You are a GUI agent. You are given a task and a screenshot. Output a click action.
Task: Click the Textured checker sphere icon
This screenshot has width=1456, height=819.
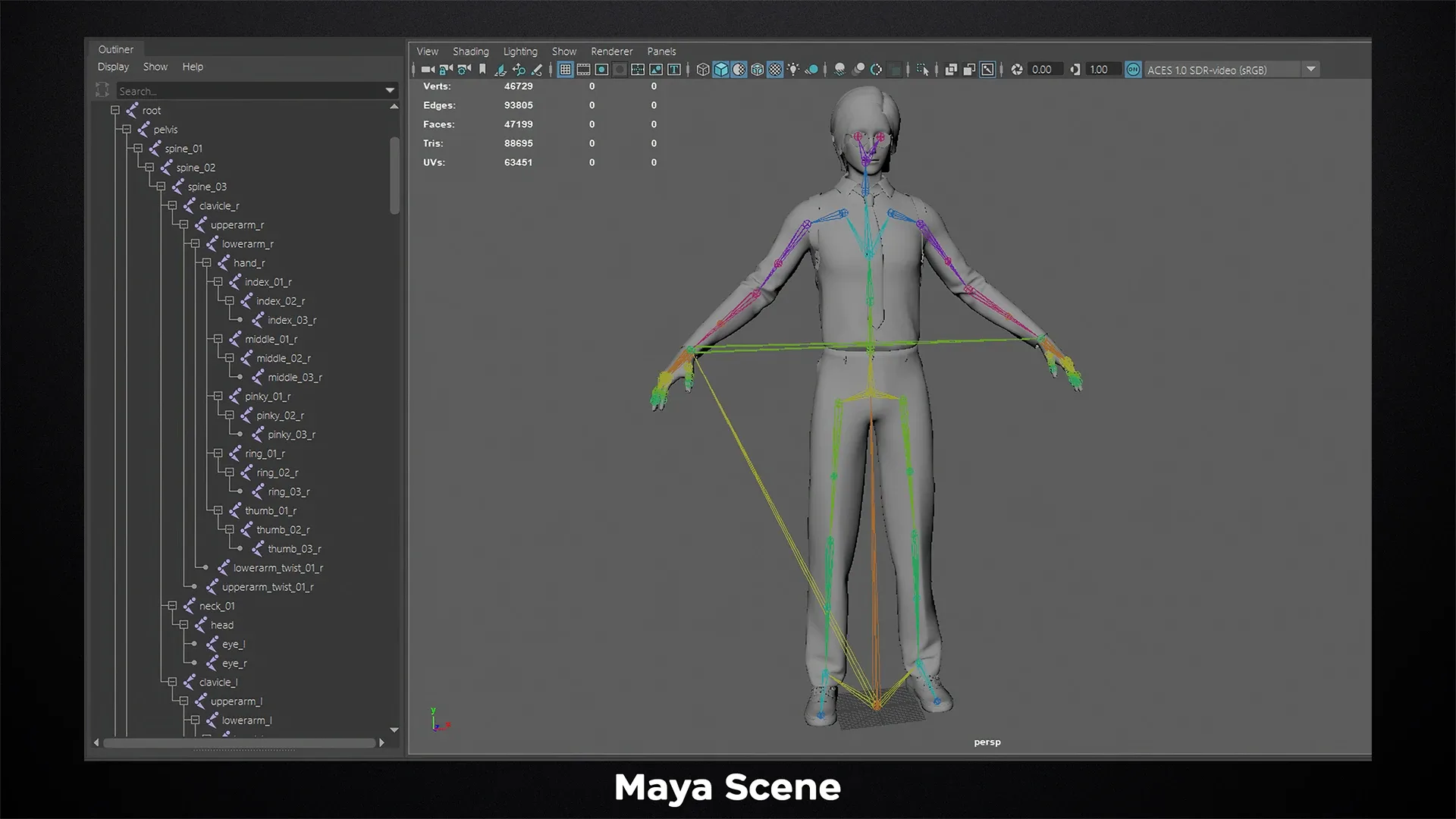[x=775, y=70]
